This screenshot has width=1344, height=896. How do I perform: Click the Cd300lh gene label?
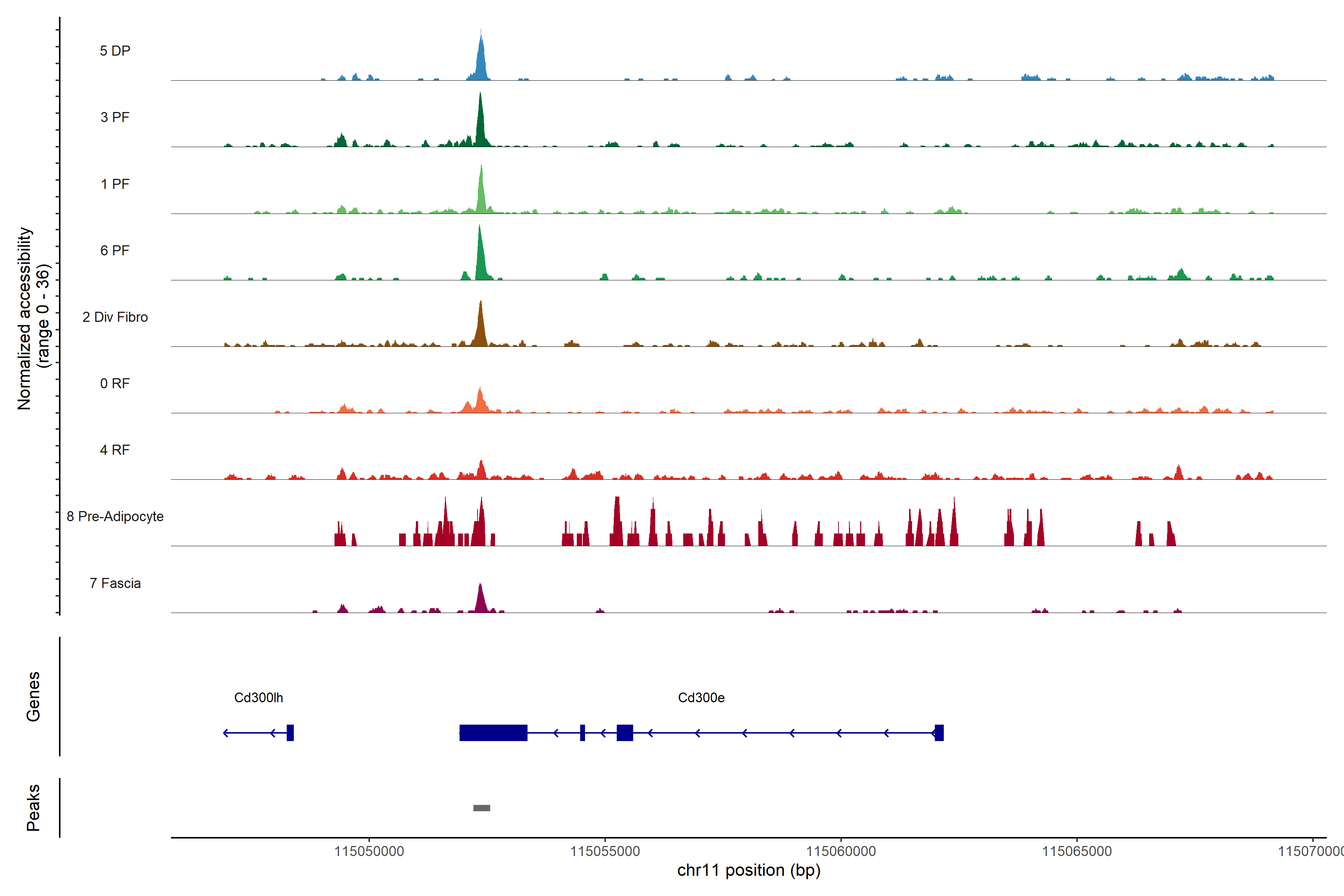(258, 698)
